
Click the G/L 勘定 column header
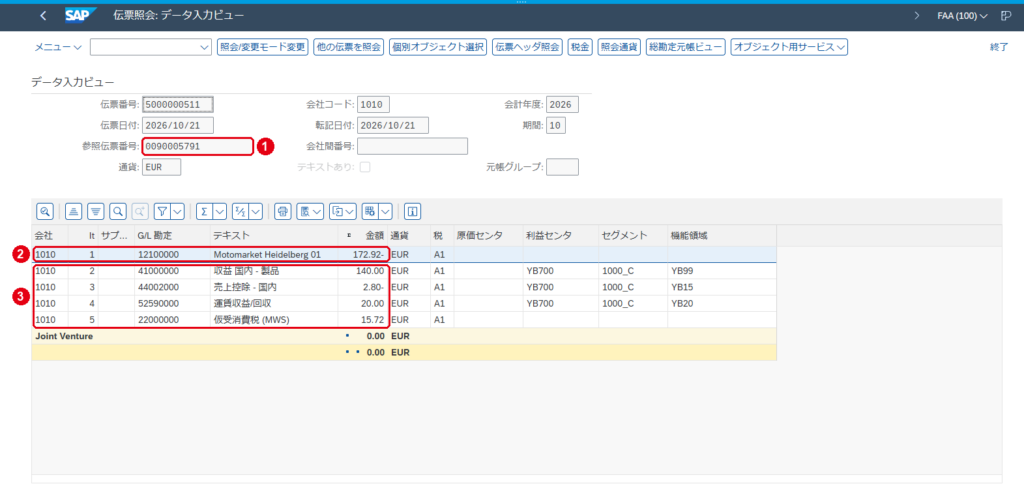[170, 235]
